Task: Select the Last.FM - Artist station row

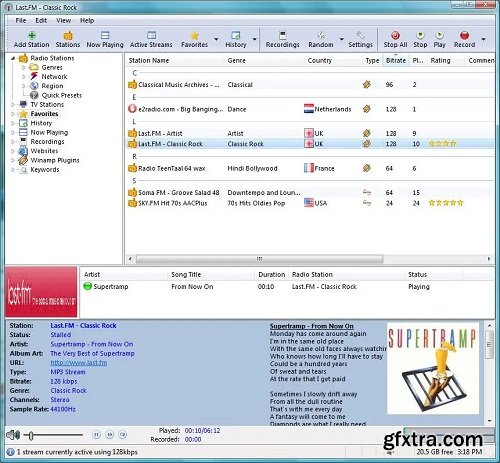Action: pyautogui.click(x=310, y=133)
